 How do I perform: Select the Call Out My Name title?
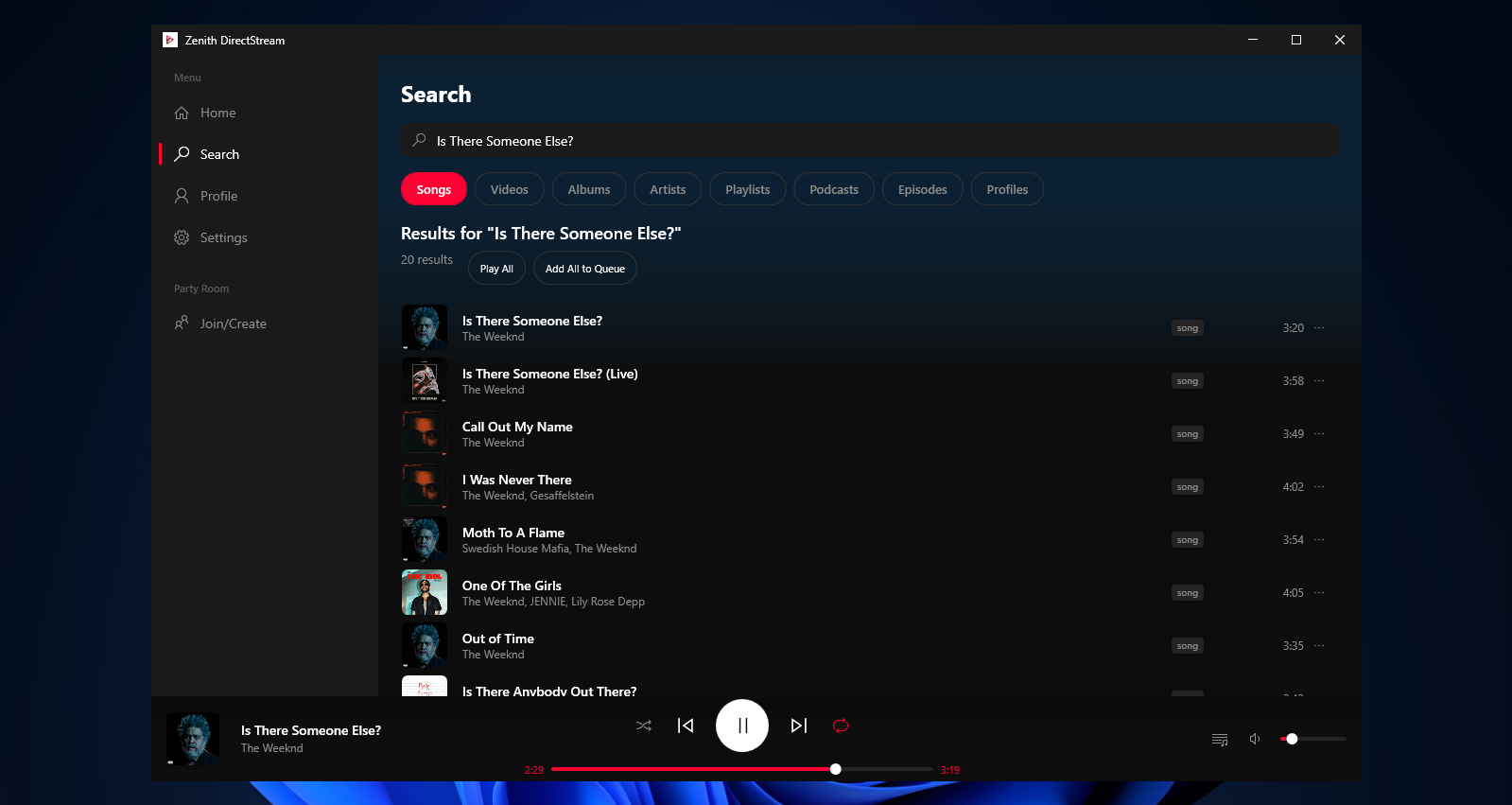click(x=517, y=427)
